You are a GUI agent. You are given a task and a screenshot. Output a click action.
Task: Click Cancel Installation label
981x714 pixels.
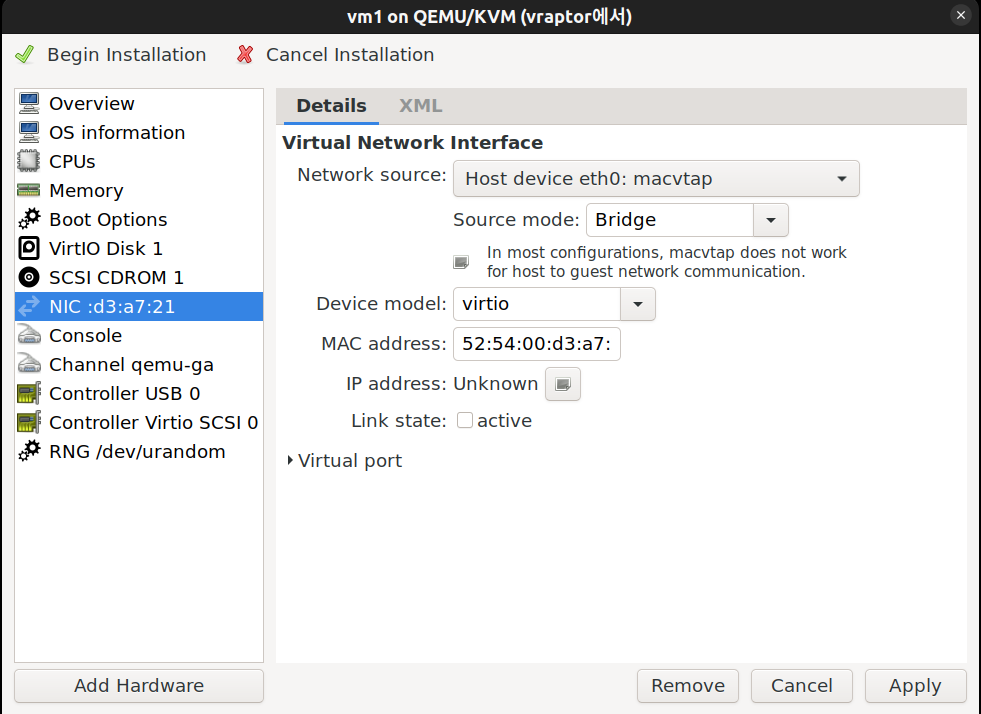pos(350,54)
